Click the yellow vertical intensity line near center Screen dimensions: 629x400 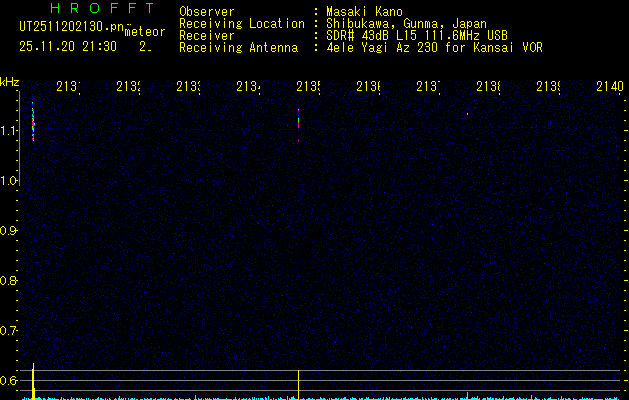click(x=299, y=383)
